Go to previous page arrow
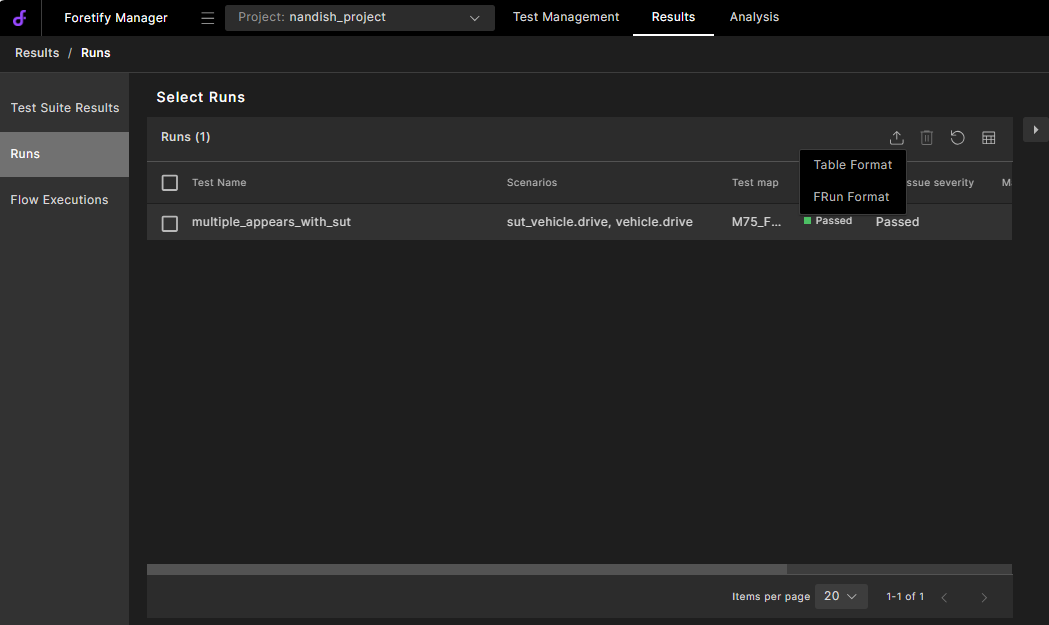1049x625 pixels. point(944,597)
